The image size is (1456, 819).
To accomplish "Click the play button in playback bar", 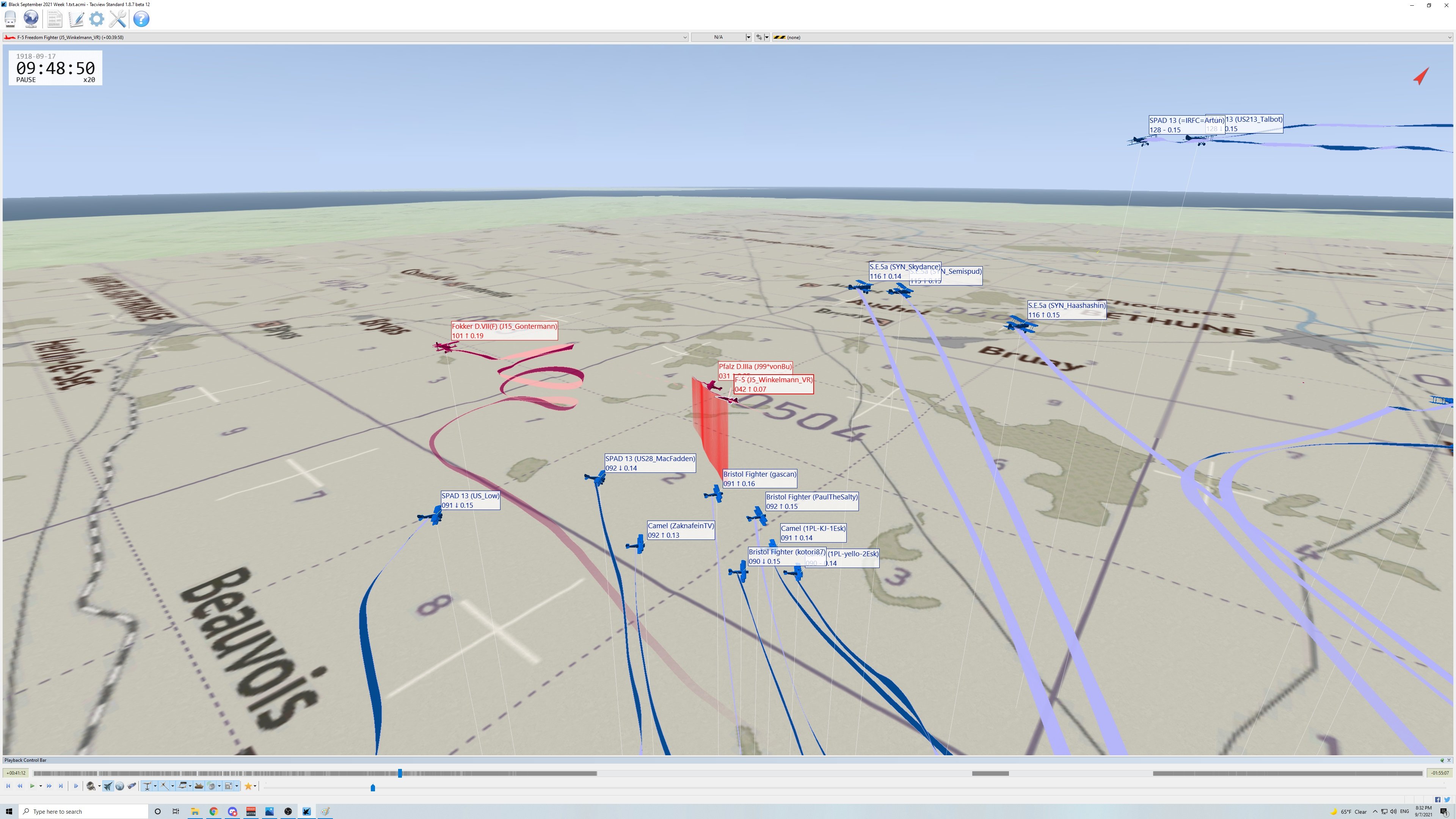I will pos(32,786).
